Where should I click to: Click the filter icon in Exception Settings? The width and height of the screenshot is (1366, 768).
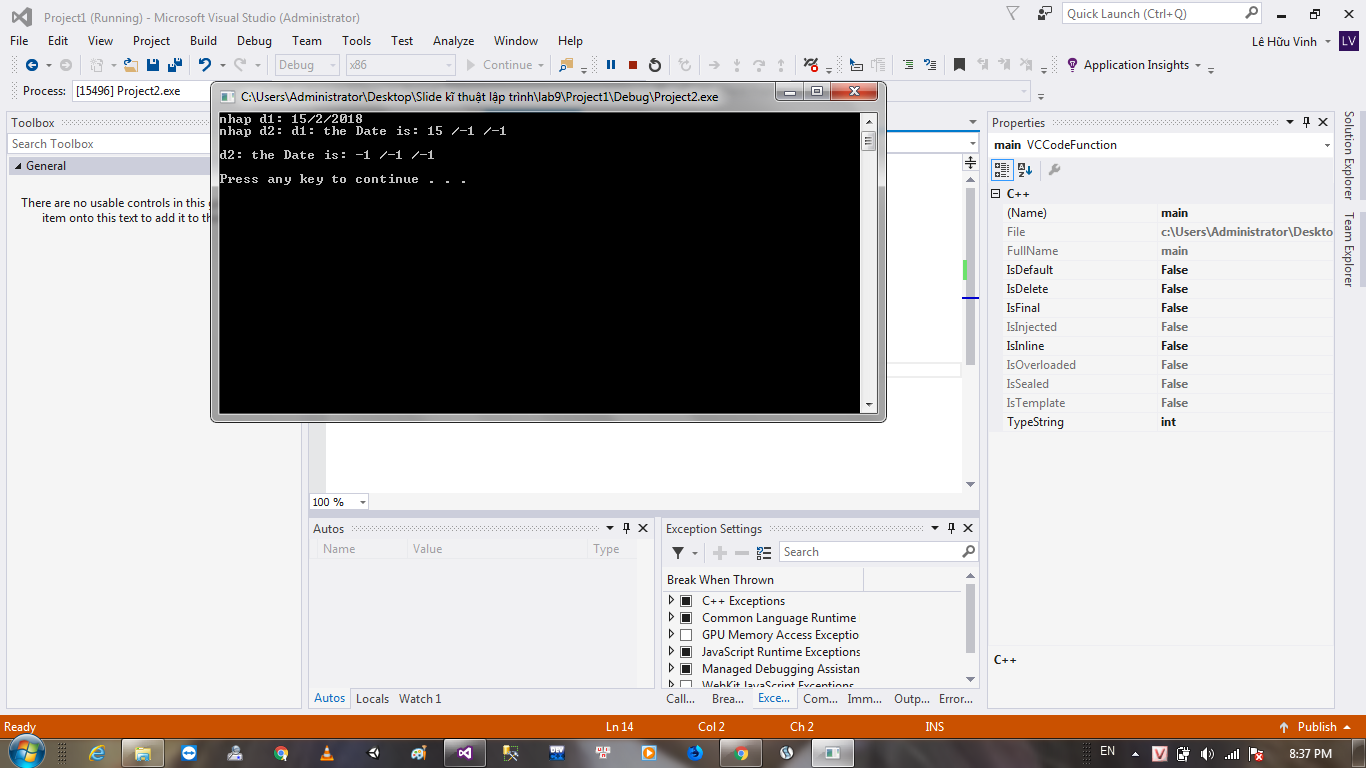678,553
